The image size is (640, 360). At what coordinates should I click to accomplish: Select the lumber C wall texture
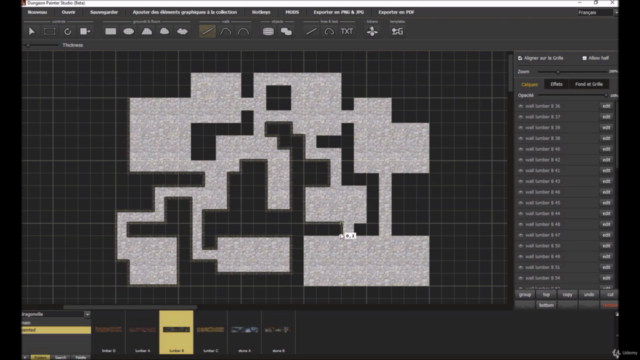click(211, 332)
